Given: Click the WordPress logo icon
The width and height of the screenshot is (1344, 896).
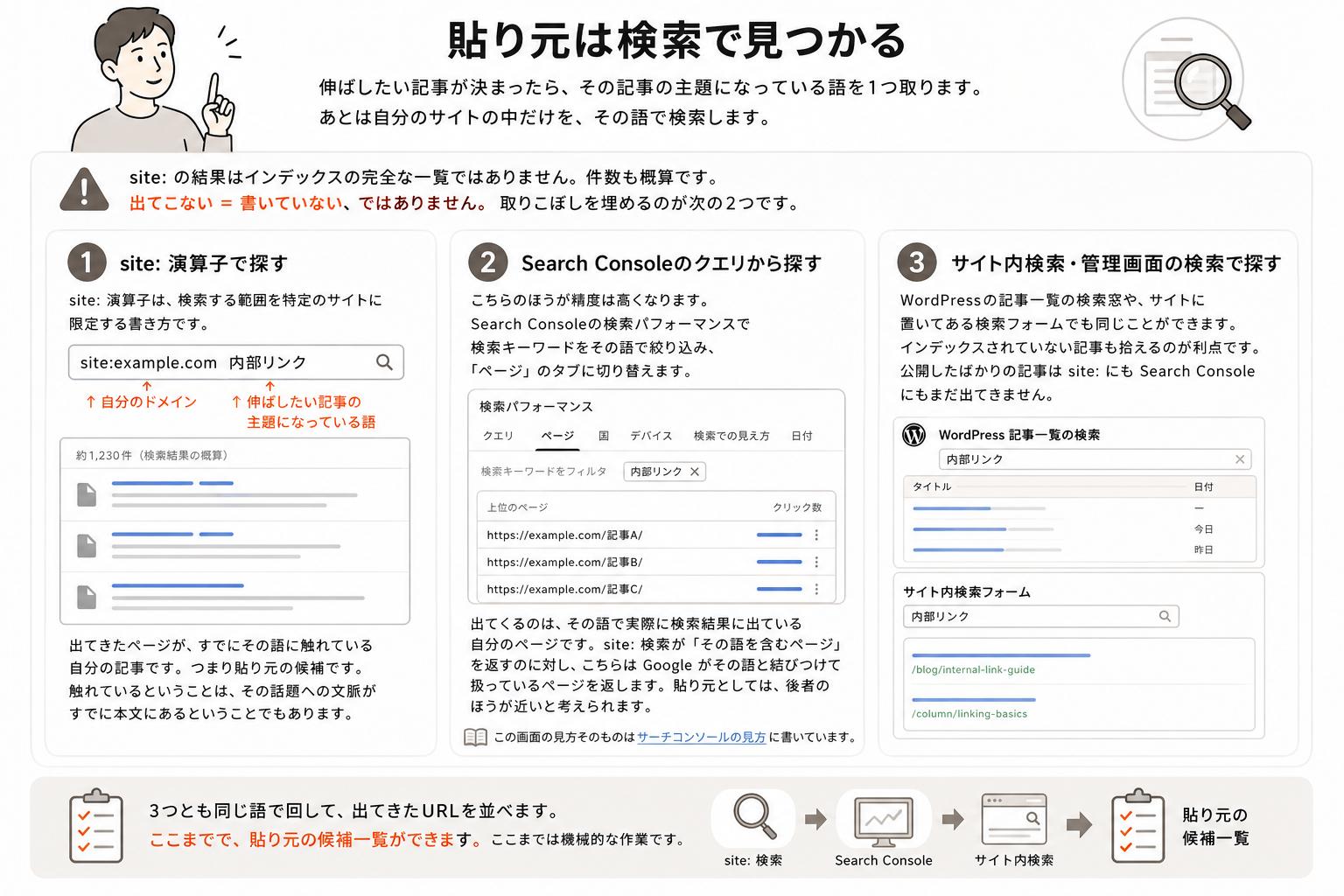Looking at the screenshot, I should click(x=913, y=435).
